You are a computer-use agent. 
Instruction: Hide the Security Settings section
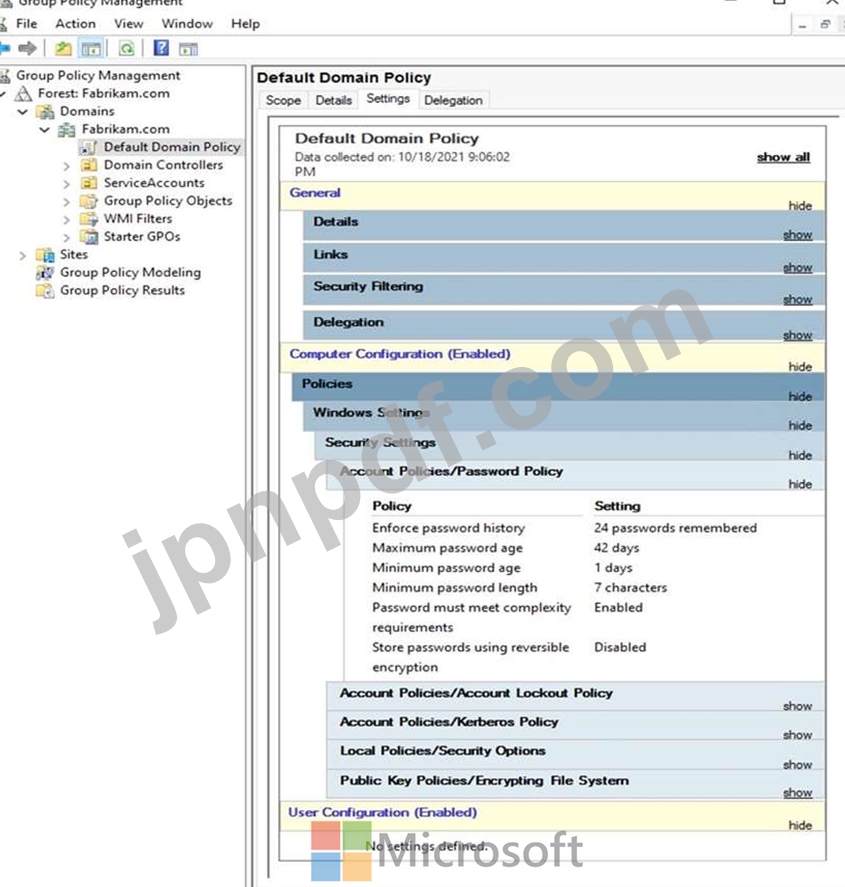click(x=800, y=455)
